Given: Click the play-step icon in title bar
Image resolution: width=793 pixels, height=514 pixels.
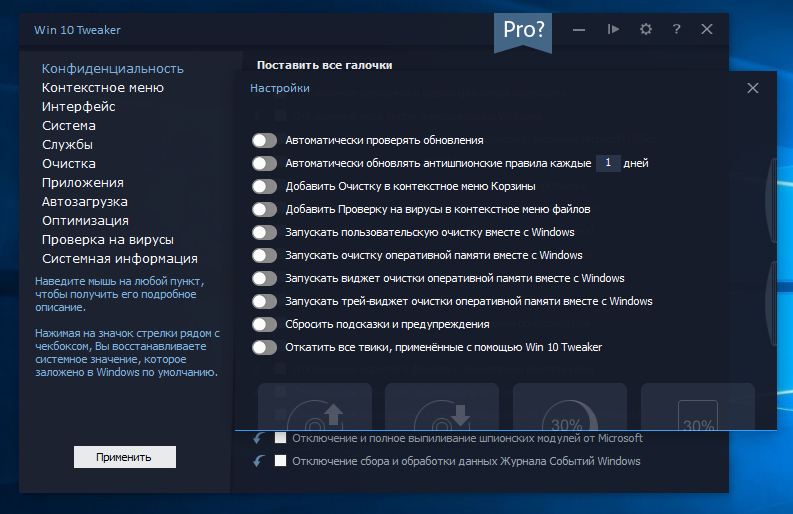Looking at the screenshot, I should (613, 29).
